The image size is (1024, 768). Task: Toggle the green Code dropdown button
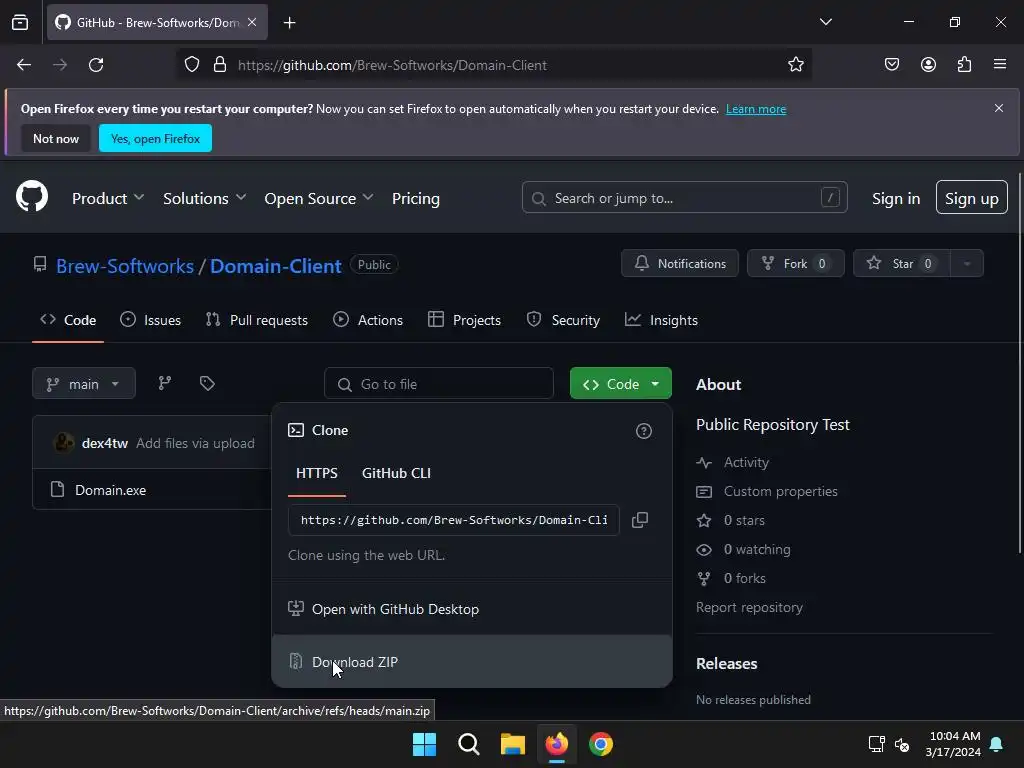(620, 383)
